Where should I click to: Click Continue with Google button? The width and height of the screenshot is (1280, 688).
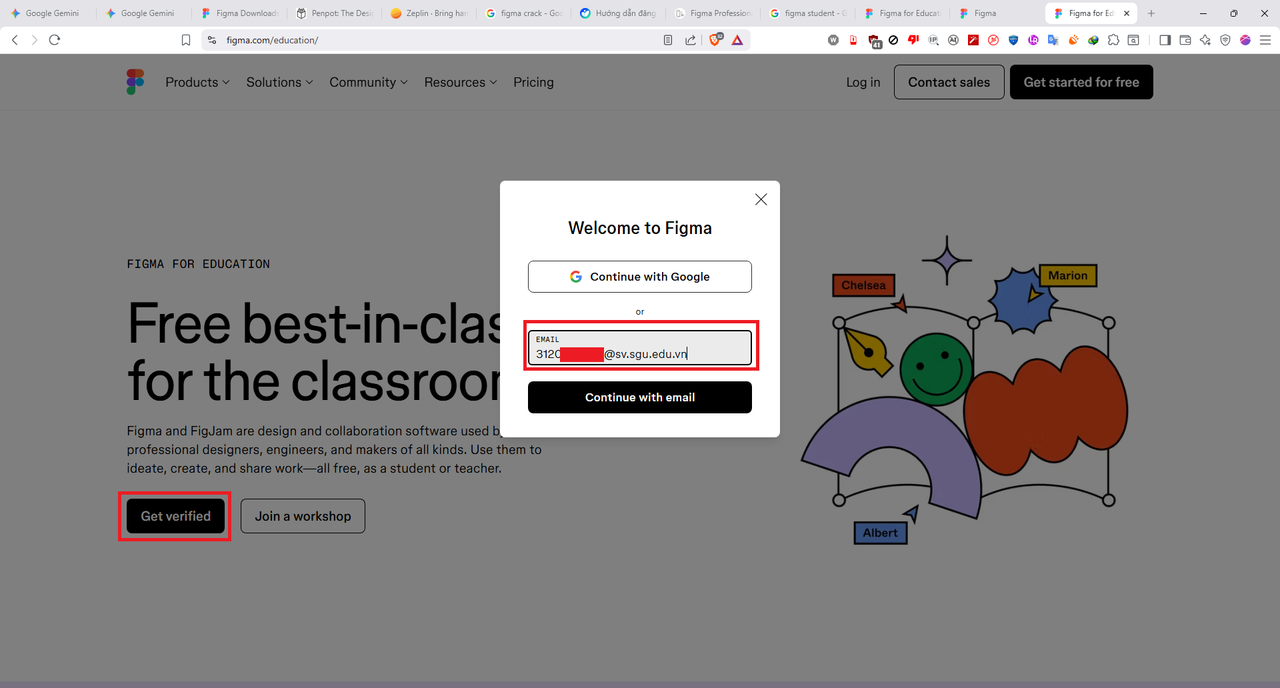point(640,277)
